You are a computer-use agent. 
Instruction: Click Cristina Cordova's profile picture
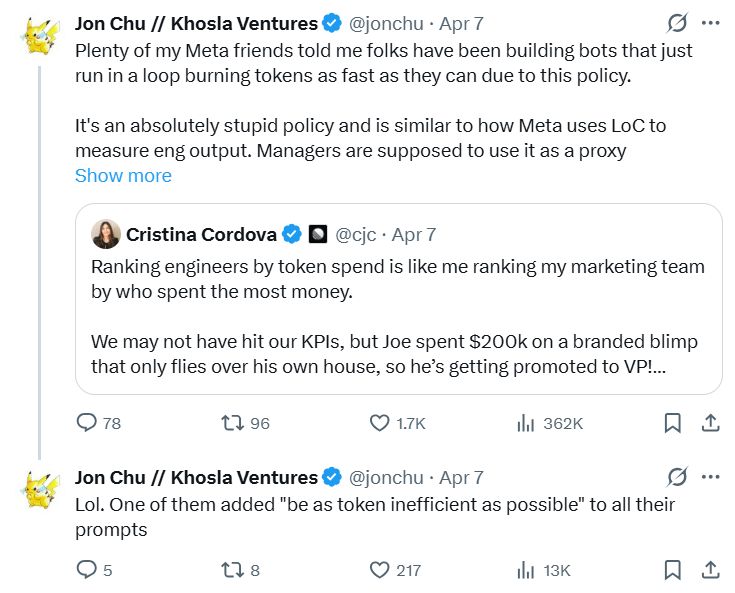point(106,234)
